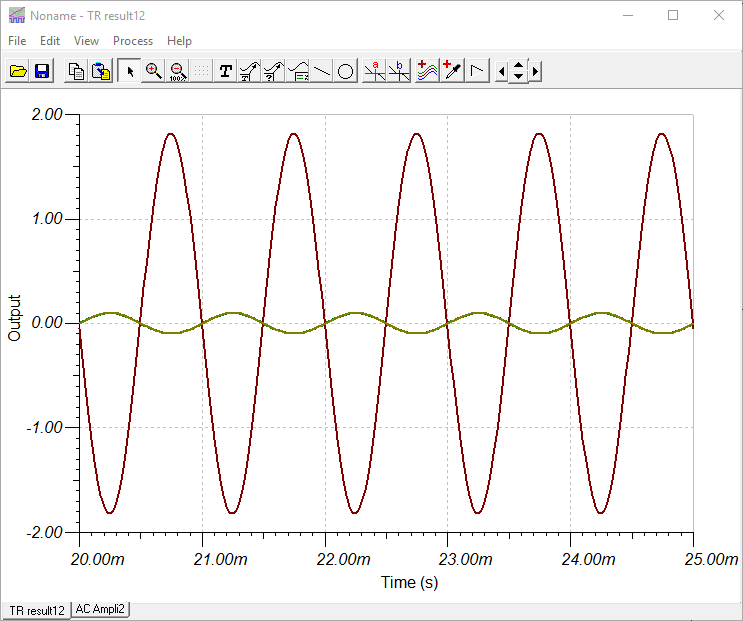Click the Paste clipboard icon
743x621 pixels.
coord(100,71)
